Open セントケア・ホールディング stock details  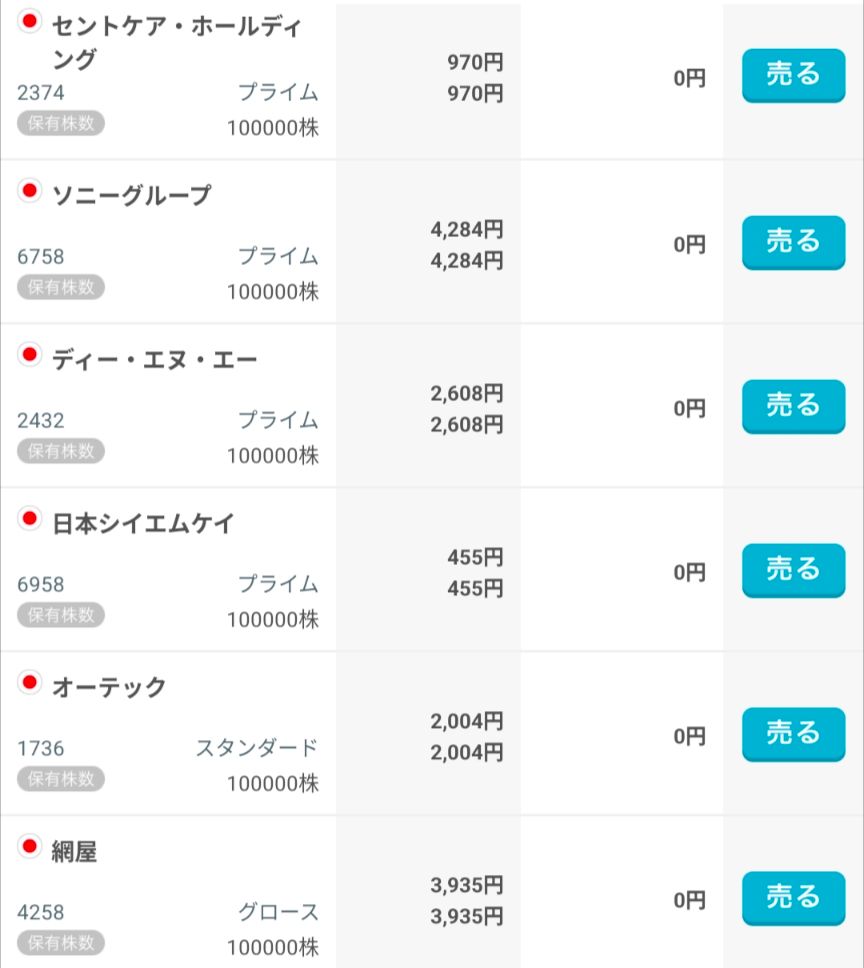coord(175,42)
